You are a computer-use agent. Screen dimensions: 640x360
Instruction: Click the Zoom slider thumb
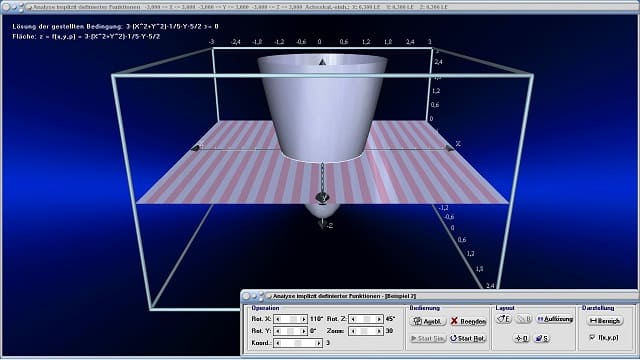point(364,331)
